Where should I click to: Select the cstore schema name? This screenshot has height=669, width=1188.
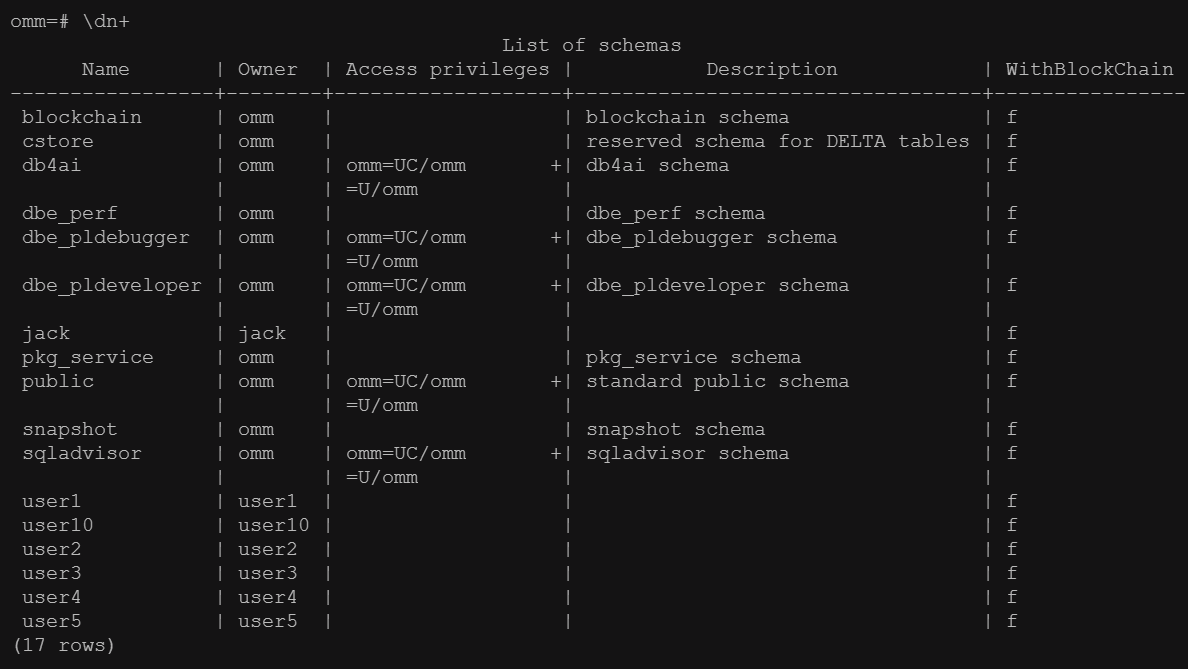pos(58,141)
